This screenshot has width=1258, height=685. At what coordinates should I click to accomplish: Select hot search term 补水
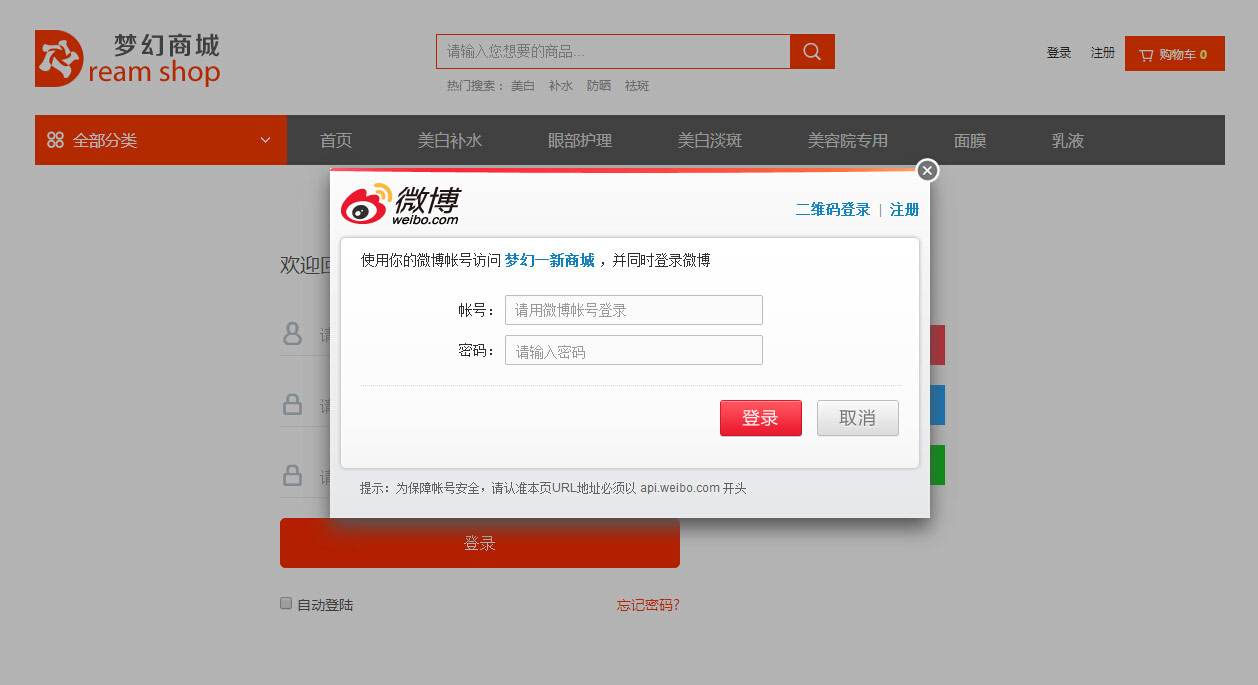(561, 86)
